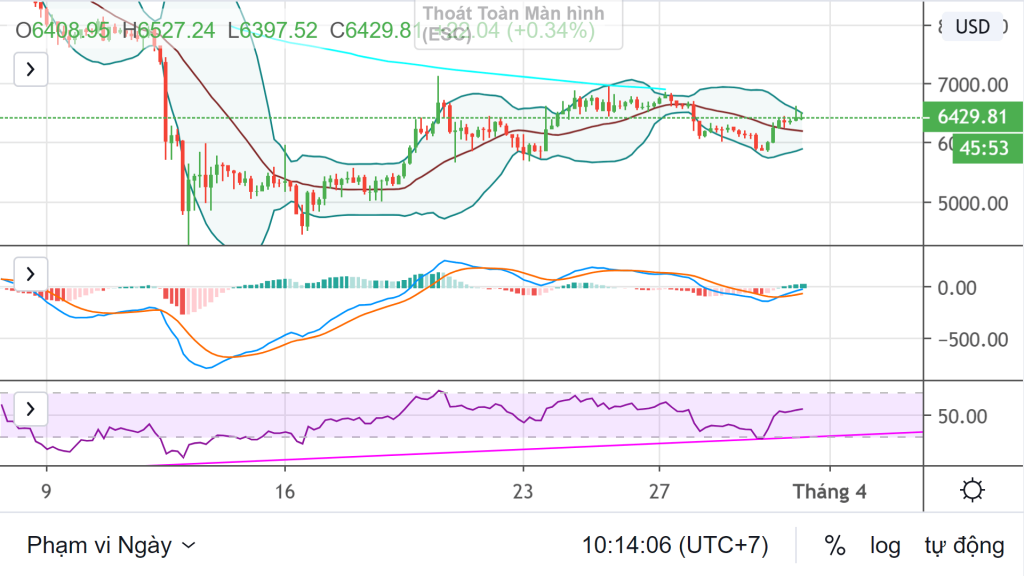Viewport: 1024px width, 576px height.
Task: Expand the MACD pane legend arrow
Action: pos(30,273)
